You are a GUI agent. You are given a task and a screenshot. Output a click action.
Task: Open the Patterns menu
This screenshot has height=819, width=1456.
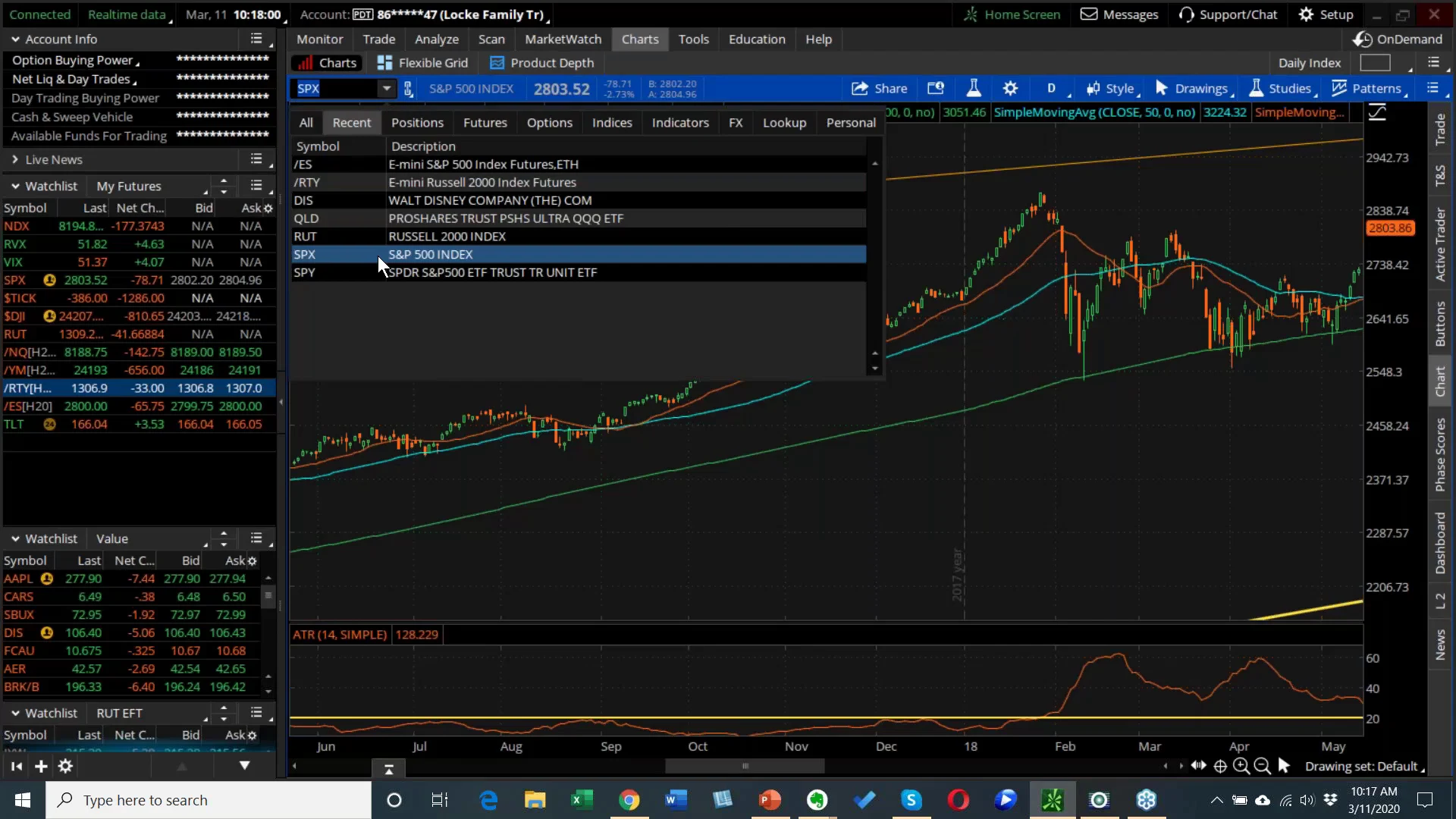click(1369, 89)
